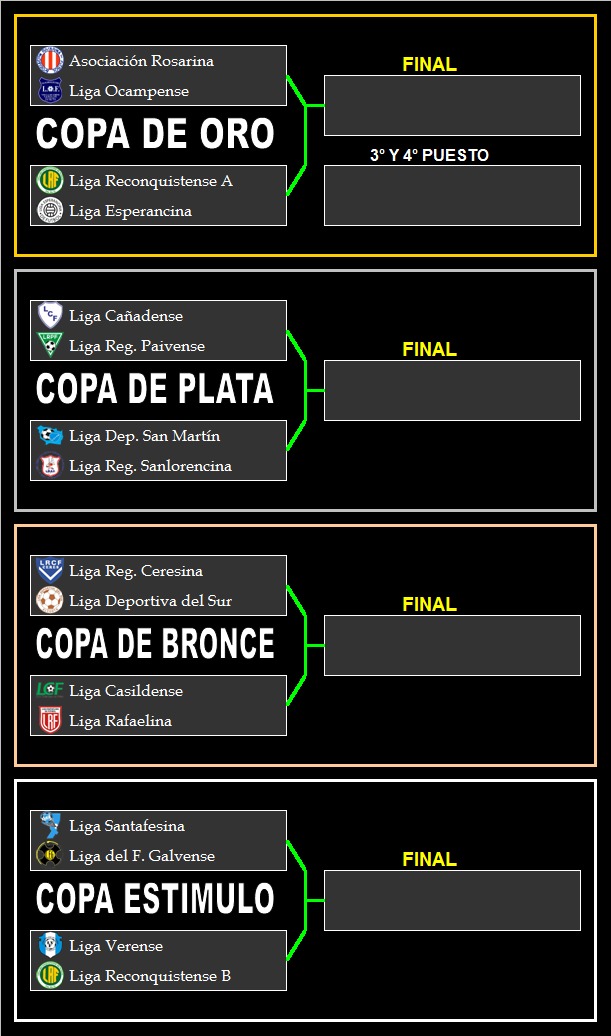The width and height of the screenshot is (611, 1036).
Task: Click the Liga Reg. Ceresina crest
Action: point(50,571)
